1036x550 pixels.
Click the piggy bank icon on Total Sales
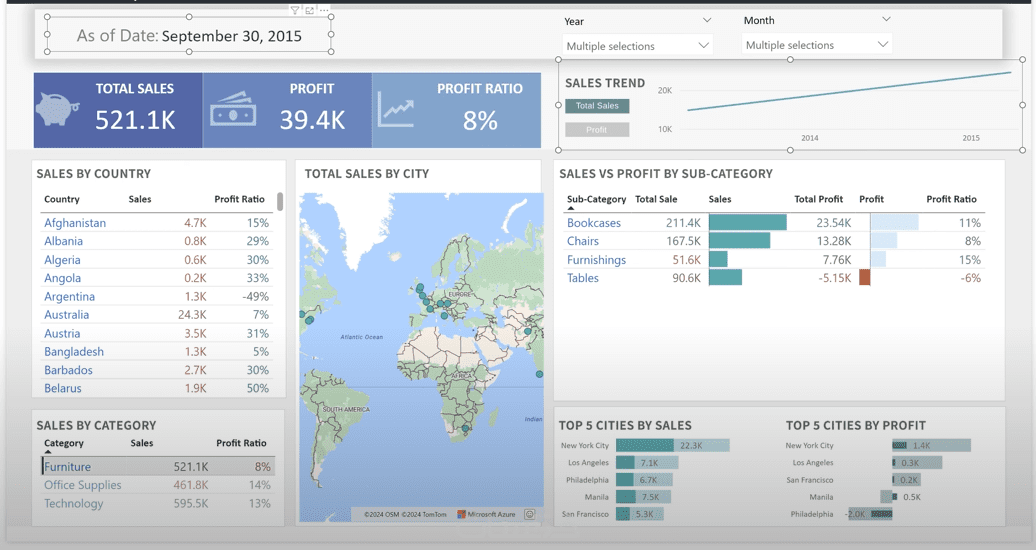(57, 109)
